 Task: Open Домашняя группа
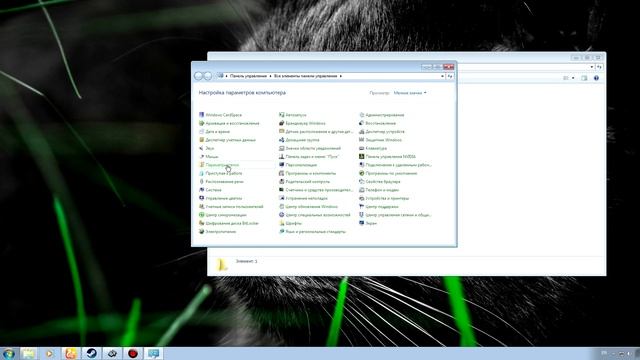point(299,140)
